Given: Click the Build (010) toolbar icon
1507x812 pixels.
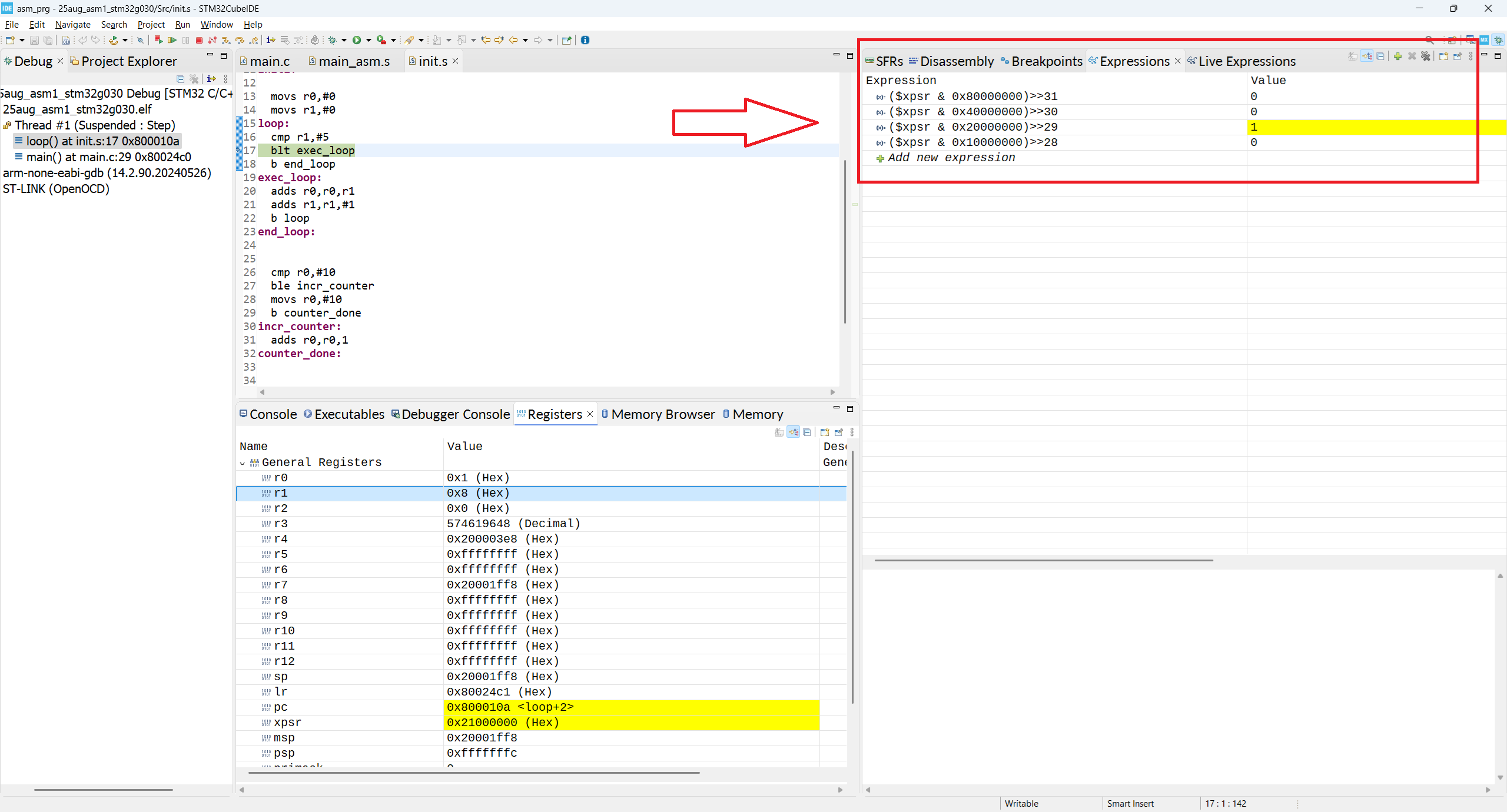Looking at the screenshot, I should (x=66, y=40).
